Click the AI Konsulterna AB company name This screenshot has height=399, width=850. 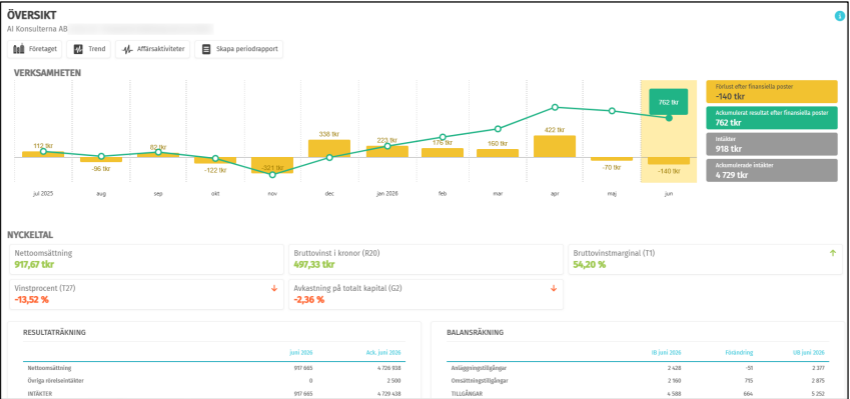pos(37,28)
